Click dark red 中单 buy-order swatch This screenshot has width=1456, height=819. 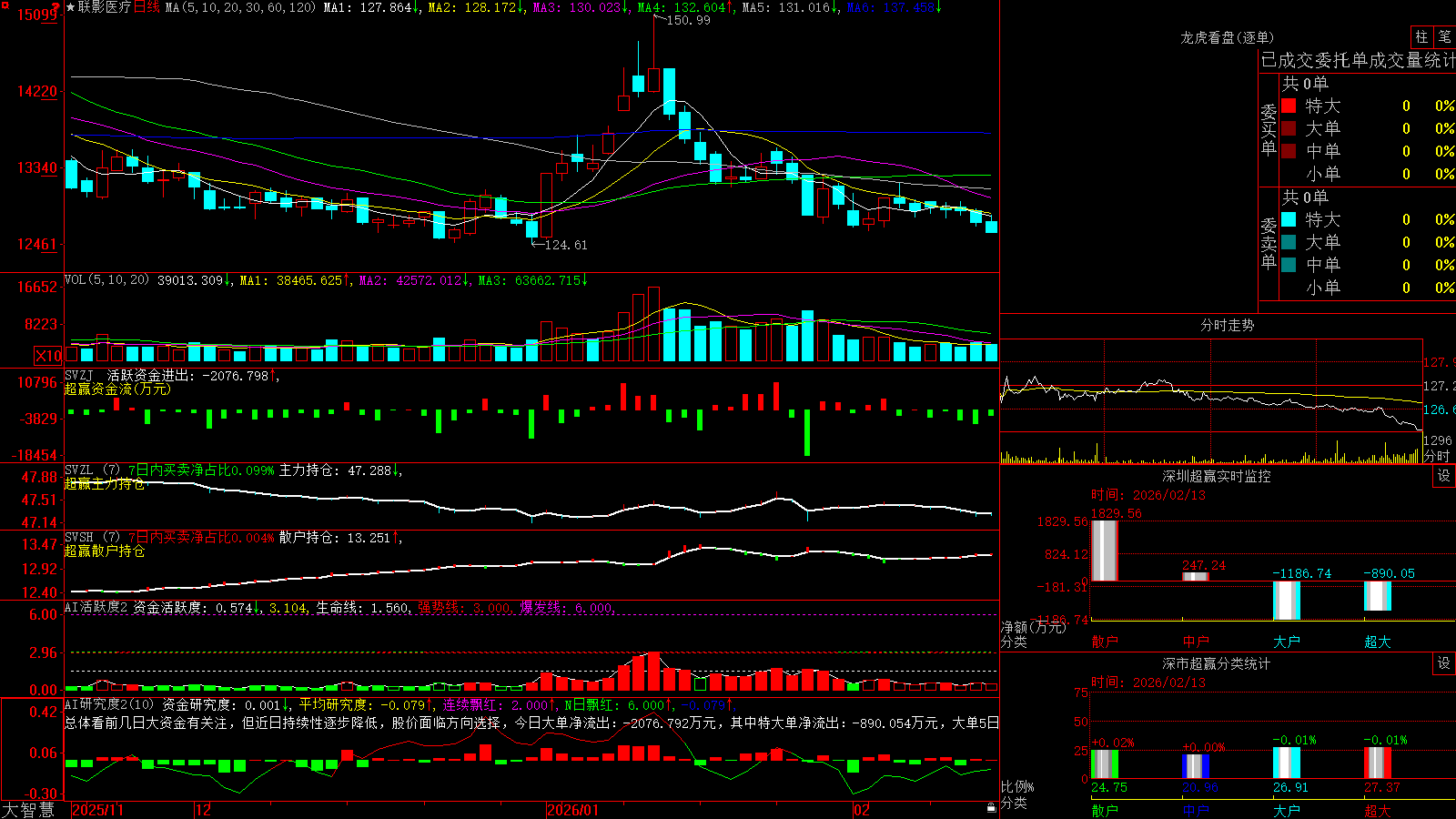pos(1289,151)
